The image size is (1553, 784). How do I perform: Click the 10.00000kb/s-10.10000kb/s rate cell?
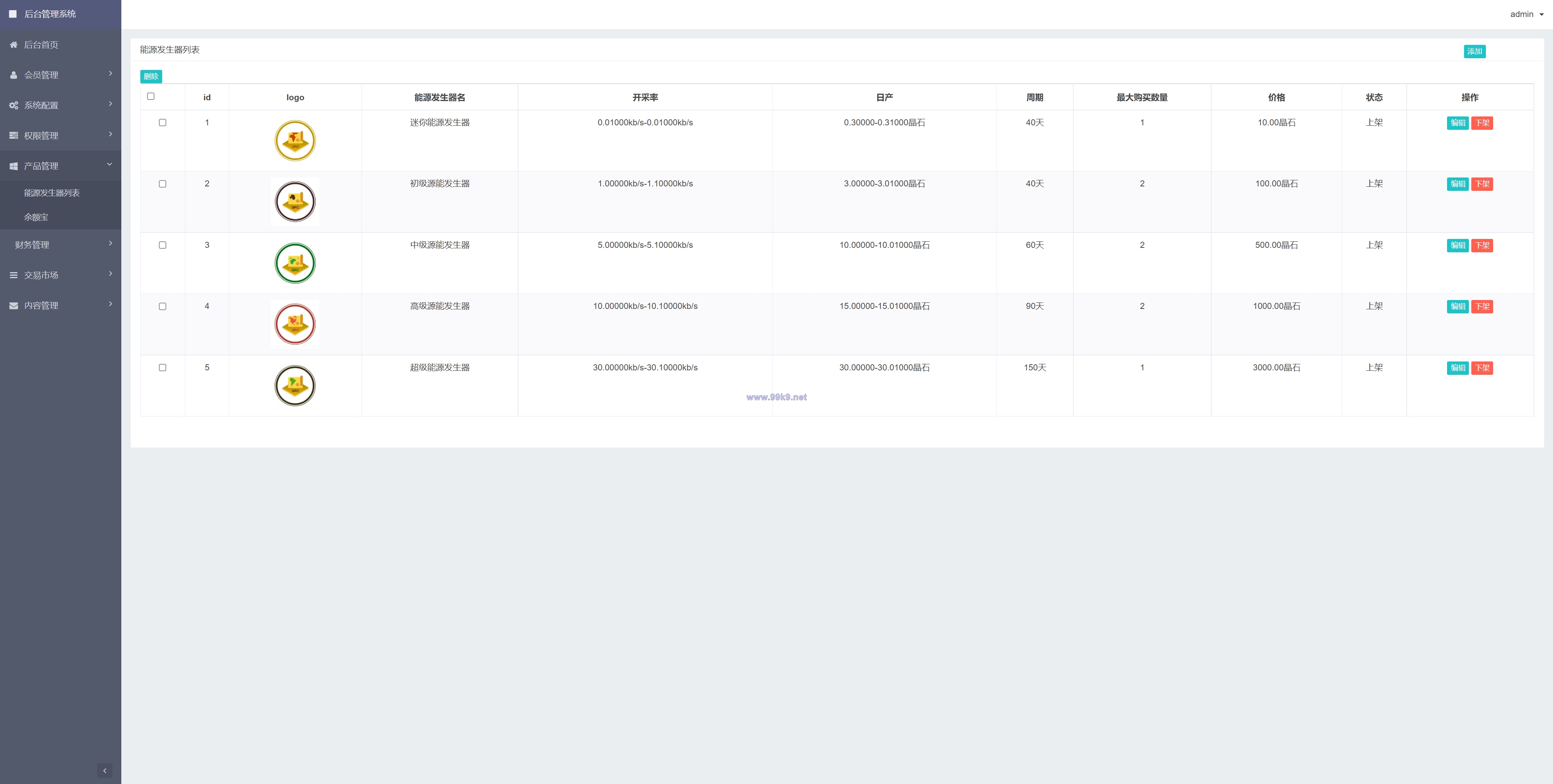click(x=645, y=306)
